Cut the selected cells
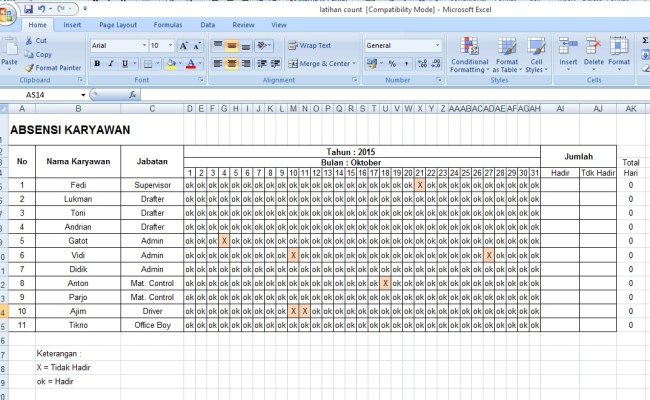 point(36,41)
